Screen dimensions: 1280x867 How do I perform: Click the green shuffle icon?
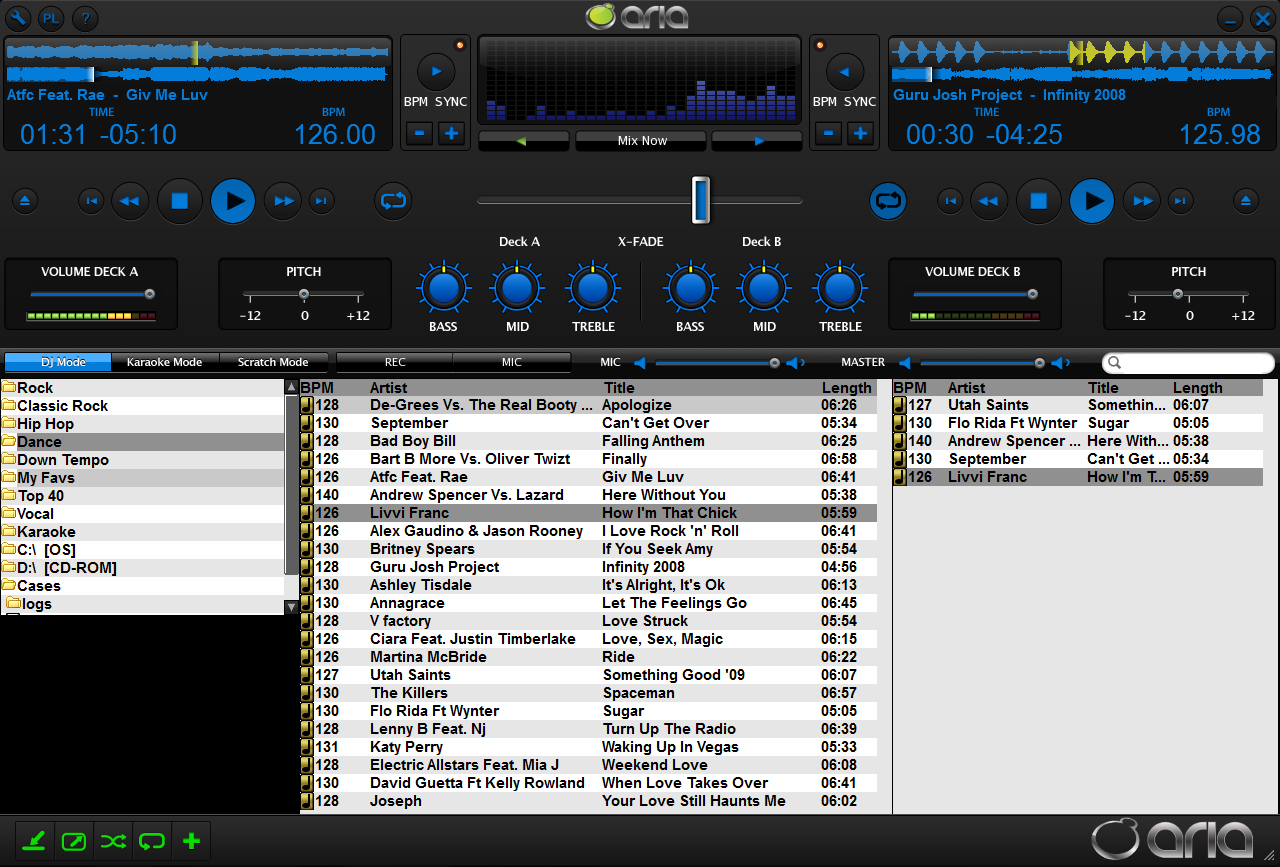click(113, 841)
